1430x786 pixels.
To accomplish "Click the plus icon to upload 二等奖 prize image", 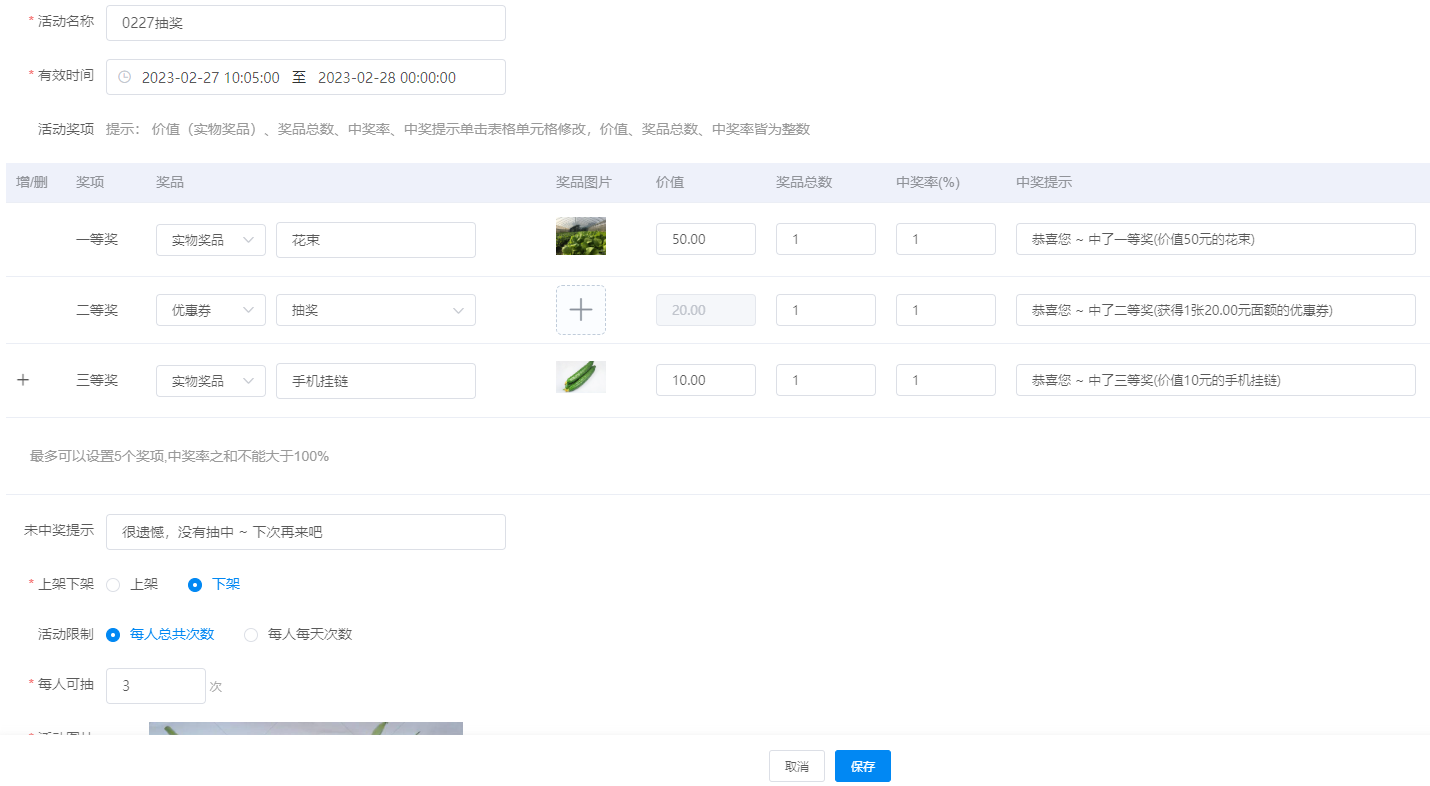I will click(580, 310).
